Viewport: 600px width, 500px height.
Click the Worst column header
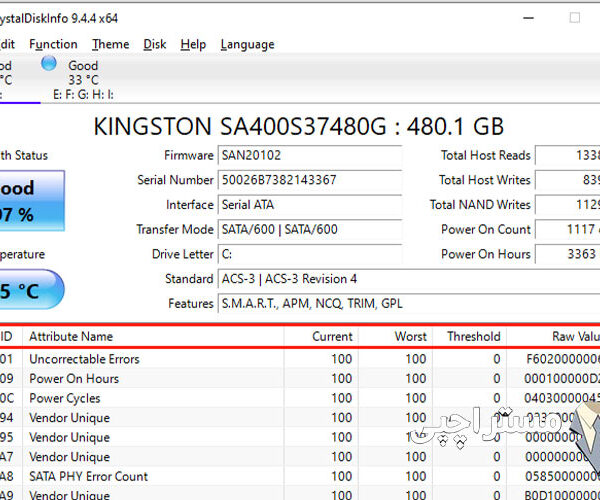395,337
